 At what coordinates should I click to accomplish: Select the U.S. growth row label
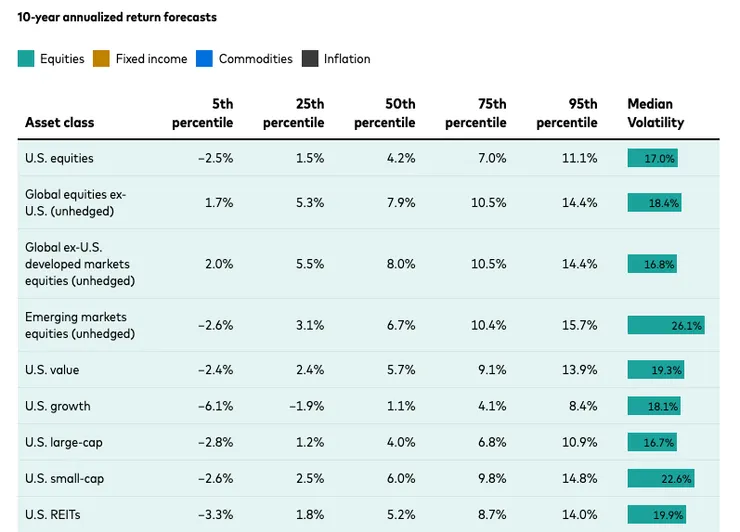coord(57,406)
